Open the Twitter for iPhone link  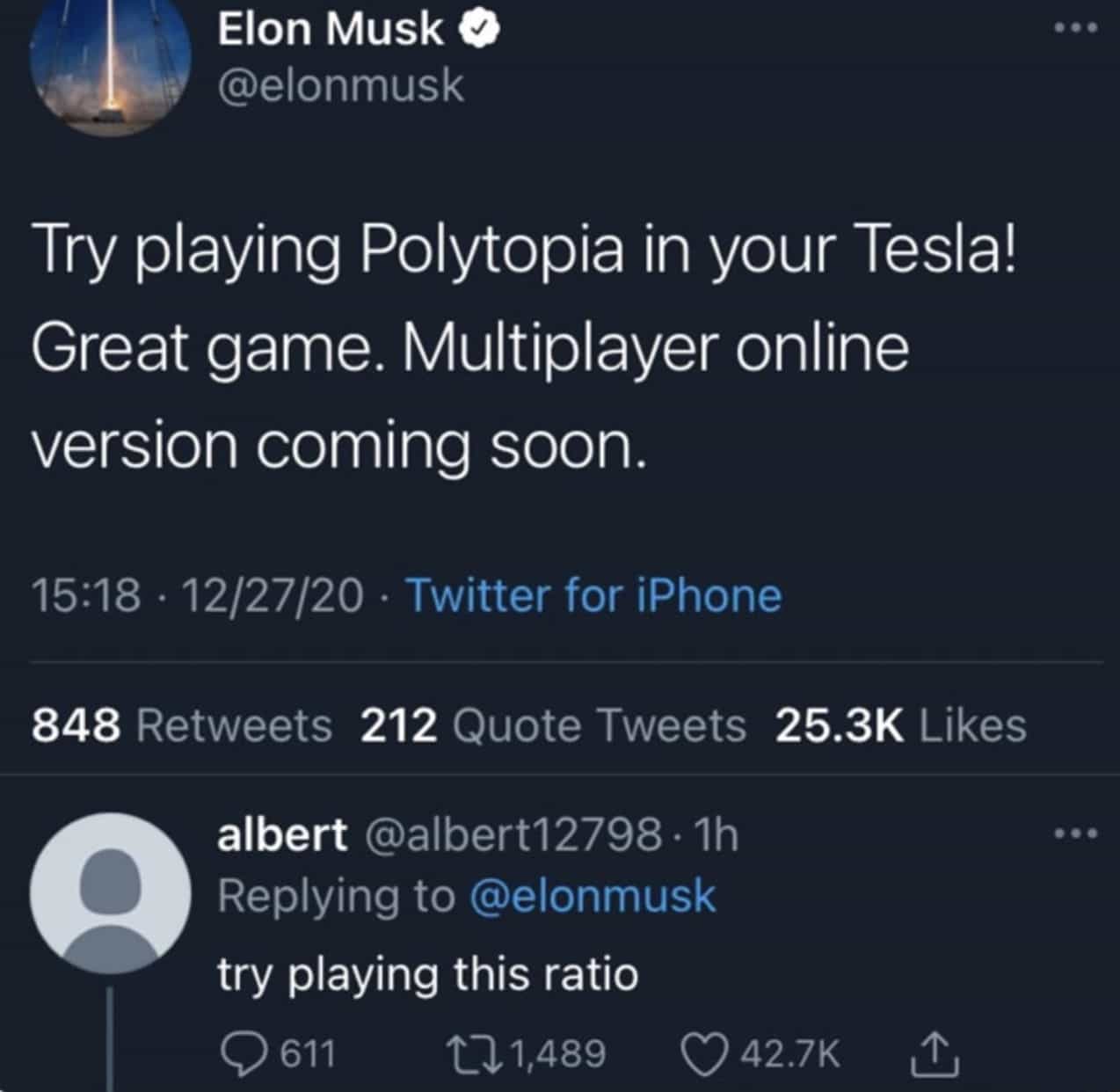(593, 595)
